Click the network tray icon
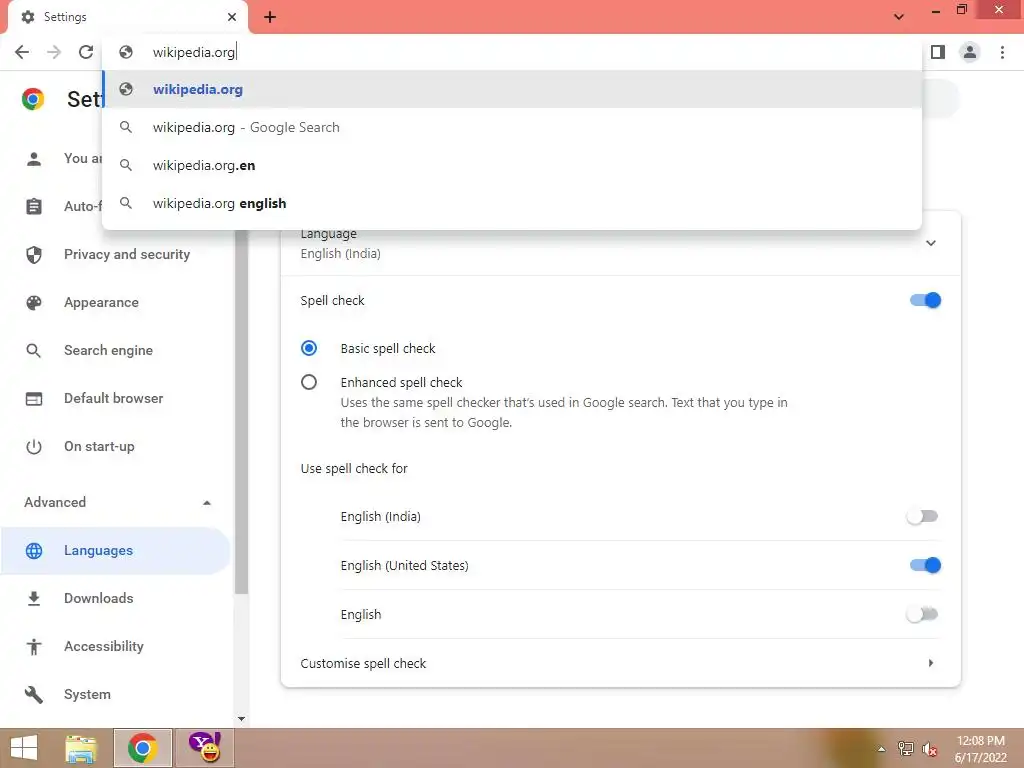1024x768 pixels. (x=906, y=749)
